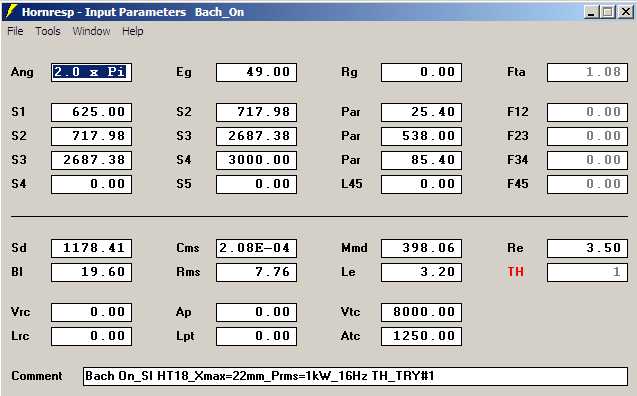The width and height of the screenshot is (637, 396).
Task: Edit the Atc field 1250.00
Action: click(421, 336)
